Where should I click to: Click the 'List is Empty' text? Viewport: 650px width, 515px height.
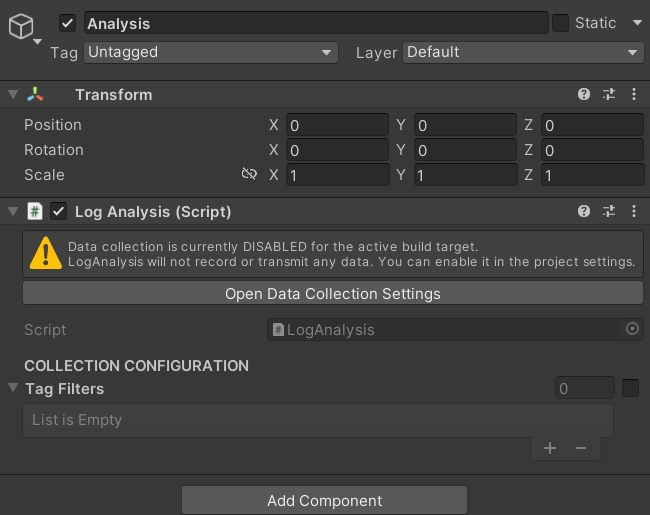click(77, 420)
